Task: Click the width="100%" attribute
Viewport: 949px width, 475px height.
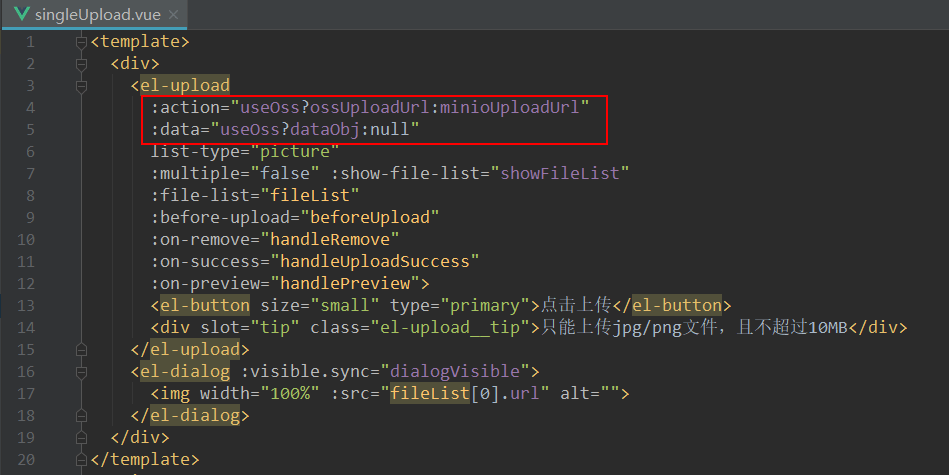Action: [x=260, y=393]
